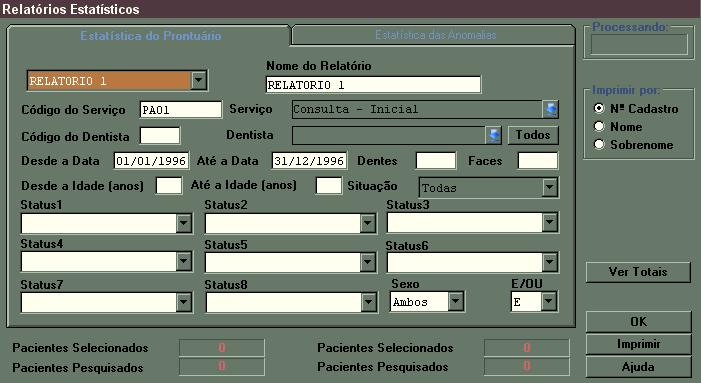
Task: Expand the Status4 dropdown
Action: [x=184, y=261]
